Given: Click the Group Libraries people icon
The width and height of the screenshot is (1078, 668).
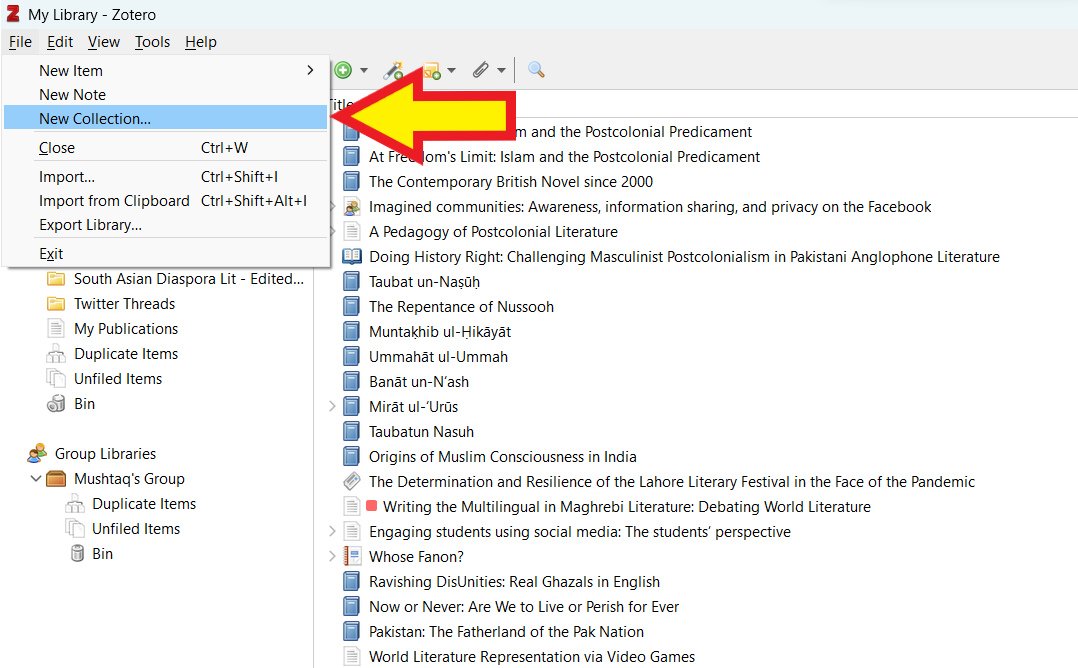Looking at the screenshot, I should 37,454.
